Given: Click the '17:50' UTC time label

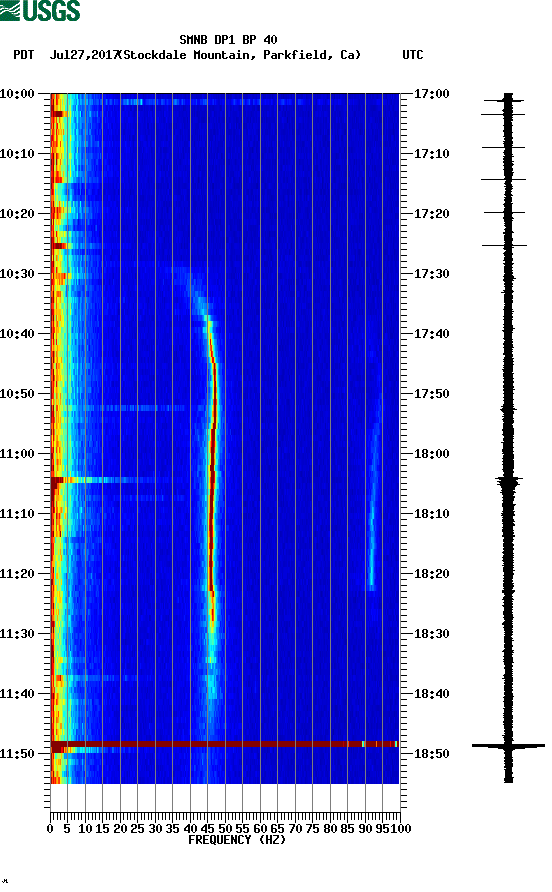Looking at the screenshot, I should 431,394.
